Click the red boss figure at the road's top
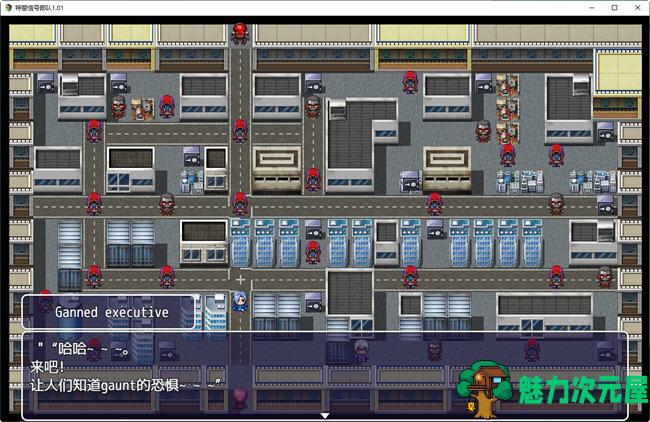650x422 pixels. coord(240,33)
